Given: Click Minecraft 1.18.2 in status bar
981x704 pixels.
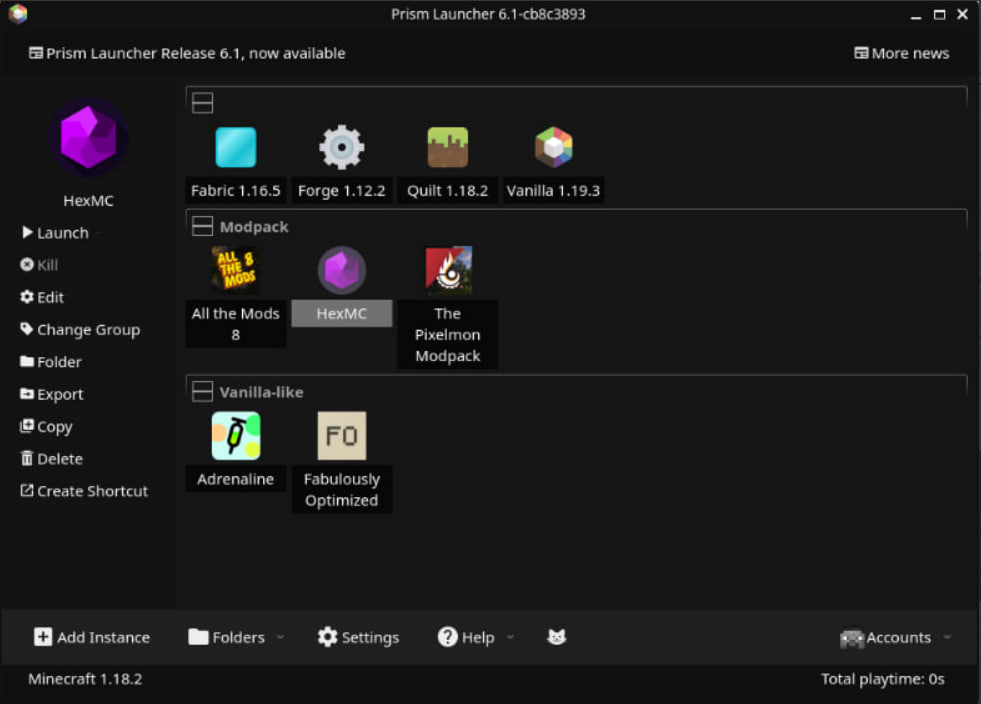Looking at the screenshot, I should [85, 679].
